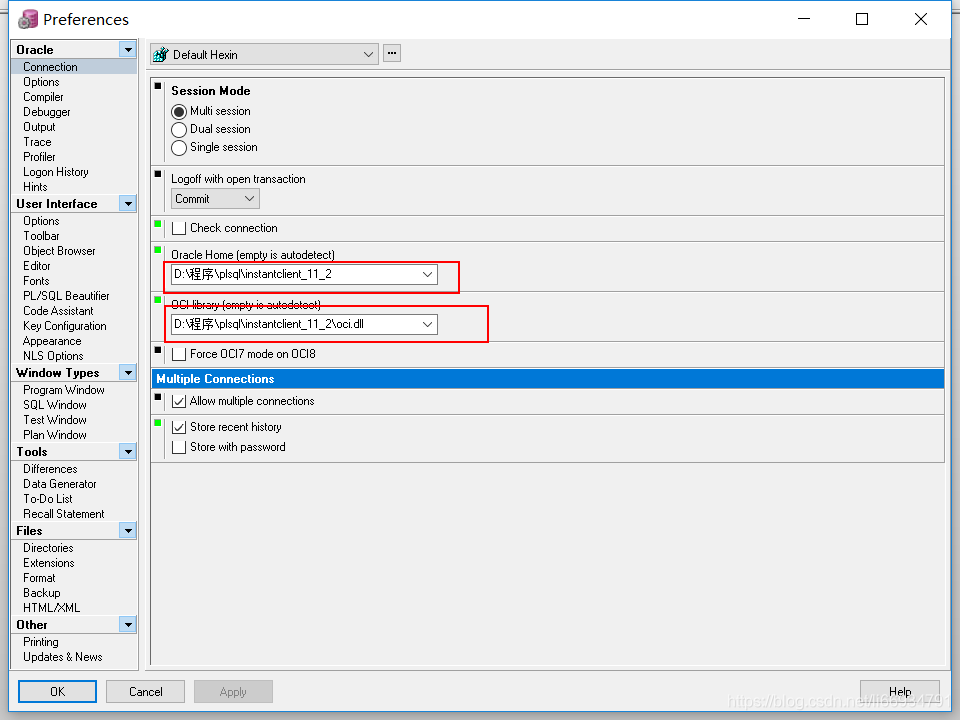
Task: Open Debugger preferences
Action: [47, 112]
